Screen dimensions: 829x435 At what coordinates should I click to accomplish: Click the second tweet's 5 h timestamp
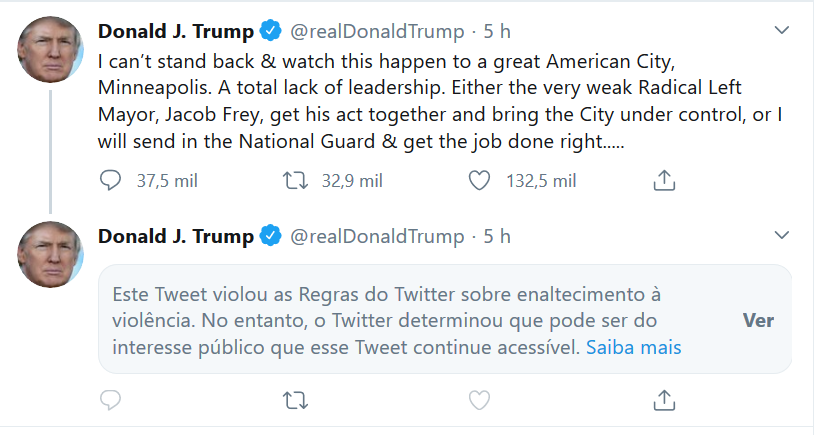point(497,236)
